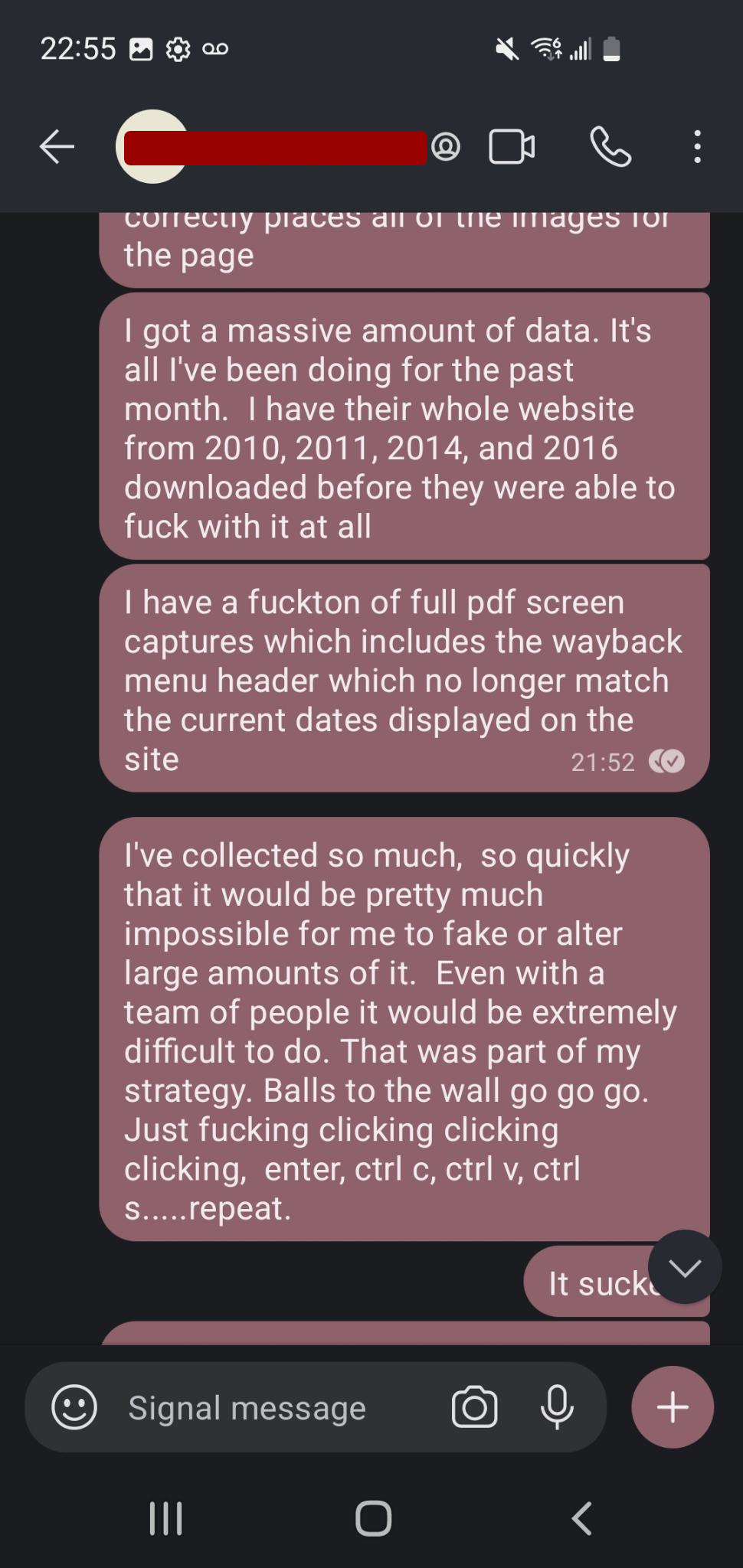Select the 'massive amount of data' message
This screenshot has height=1568, width=743.
(404, 426)
